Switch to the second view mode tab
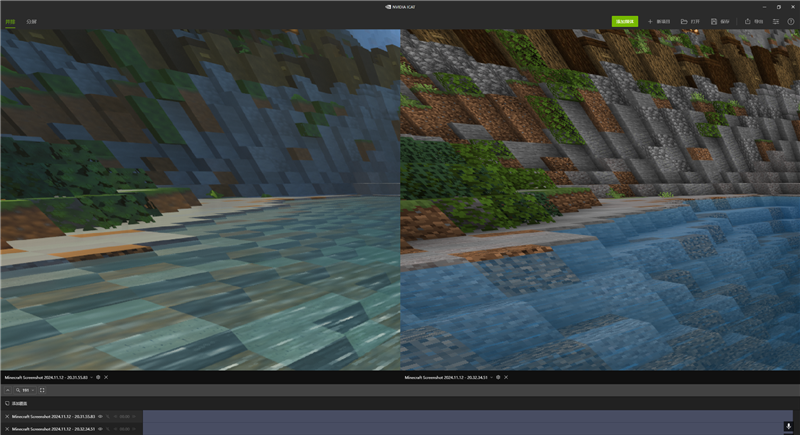800x435 pixels. [32, 21]
